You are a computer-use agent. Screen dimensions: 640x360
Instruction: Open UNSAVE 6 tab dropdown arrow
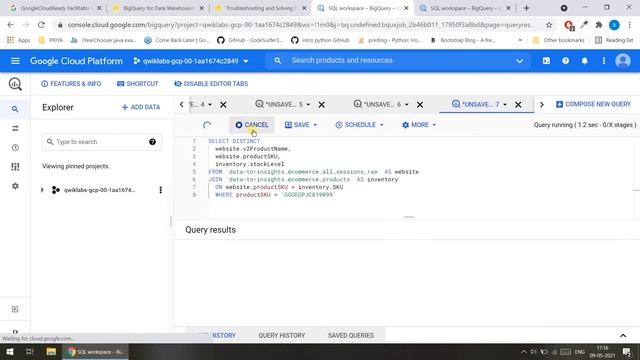click(x=407, y=104)
